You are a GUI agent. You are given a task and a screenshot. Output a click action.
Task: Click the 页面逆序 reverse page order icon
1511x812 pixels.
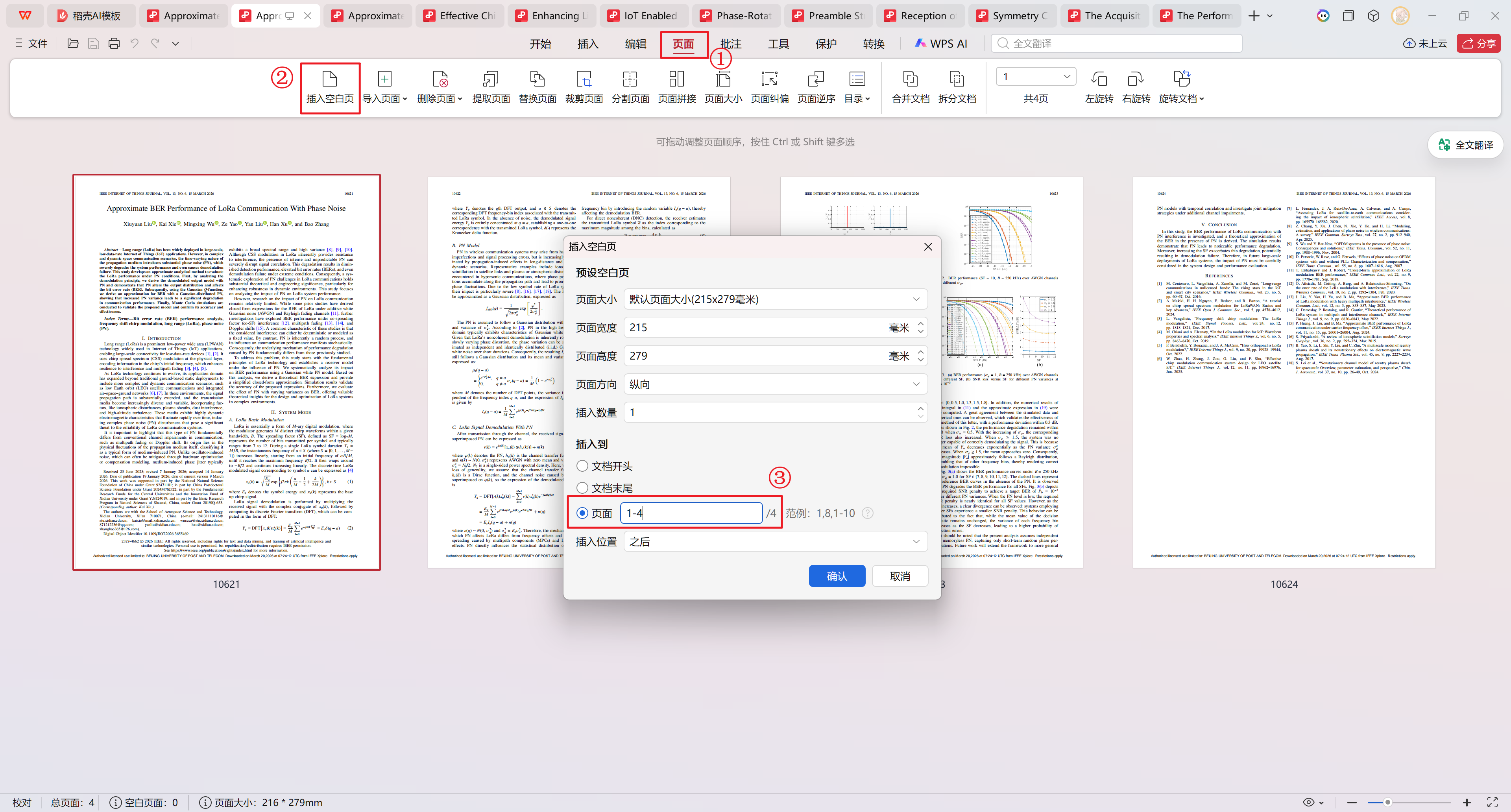pyautogui.click(x=815, y=79)
